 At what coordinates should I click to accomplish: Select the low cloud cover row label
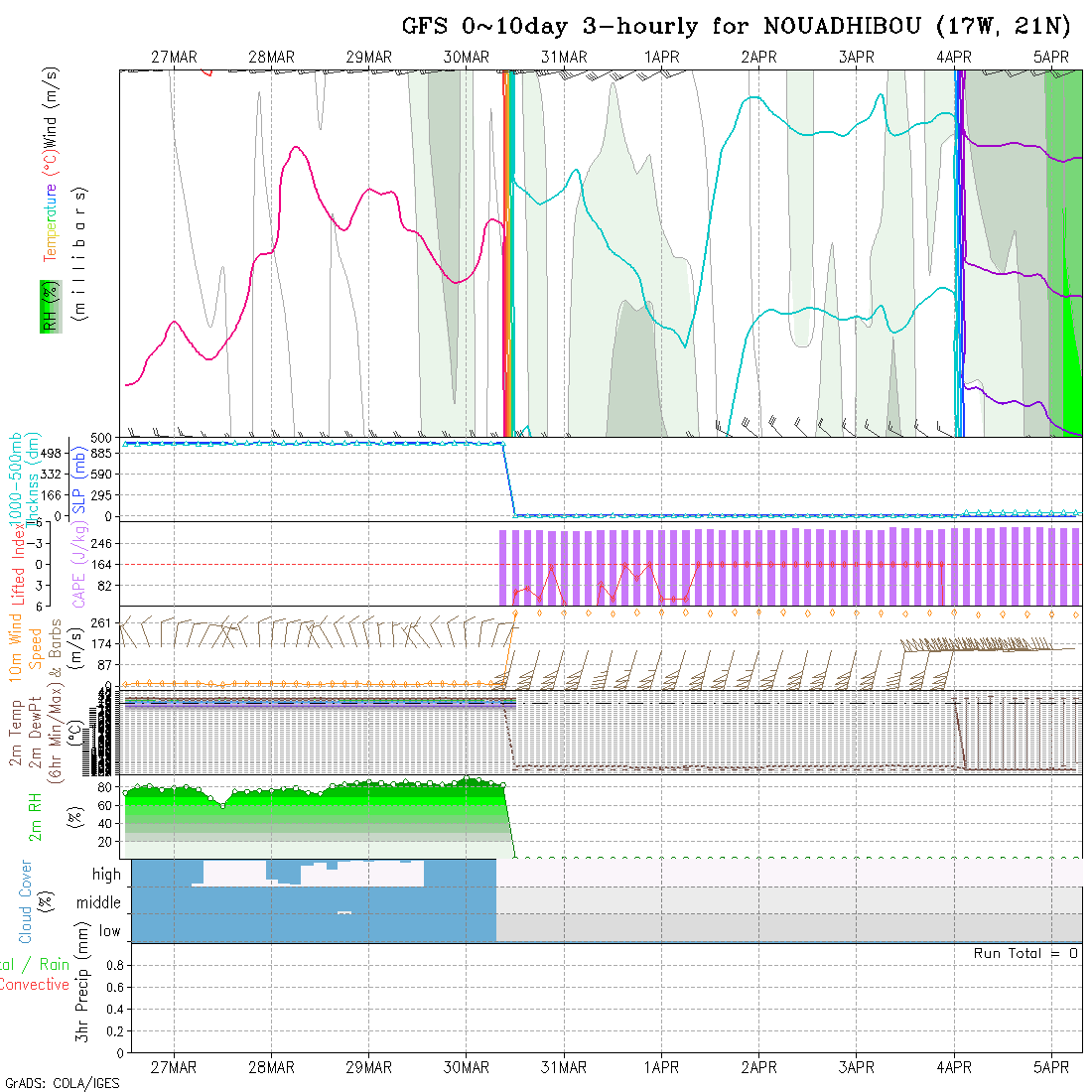pyautogui.click(x=109, y=931)
